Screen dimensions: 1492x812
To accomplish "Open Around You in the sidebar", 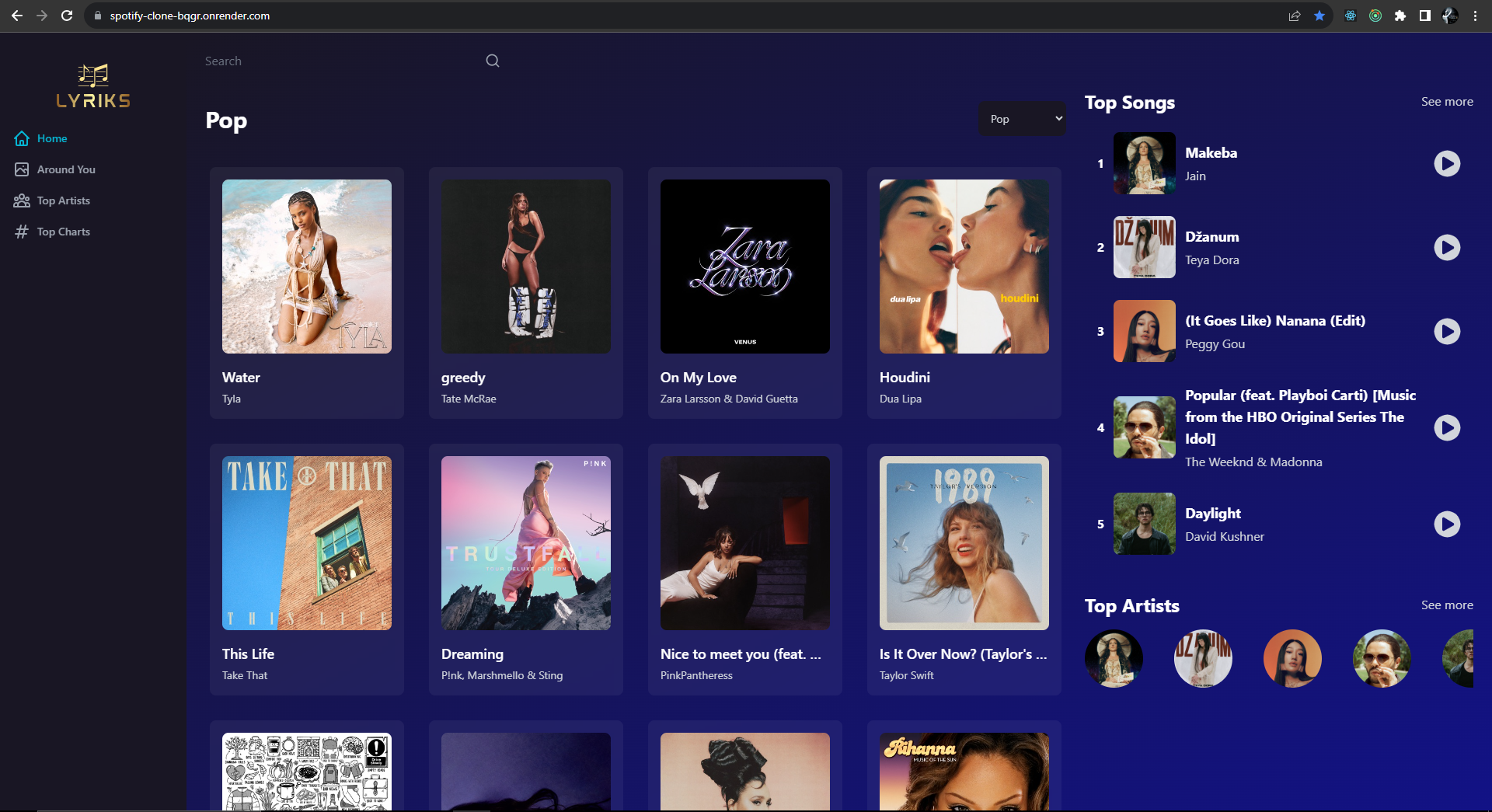I will point(66,169).
